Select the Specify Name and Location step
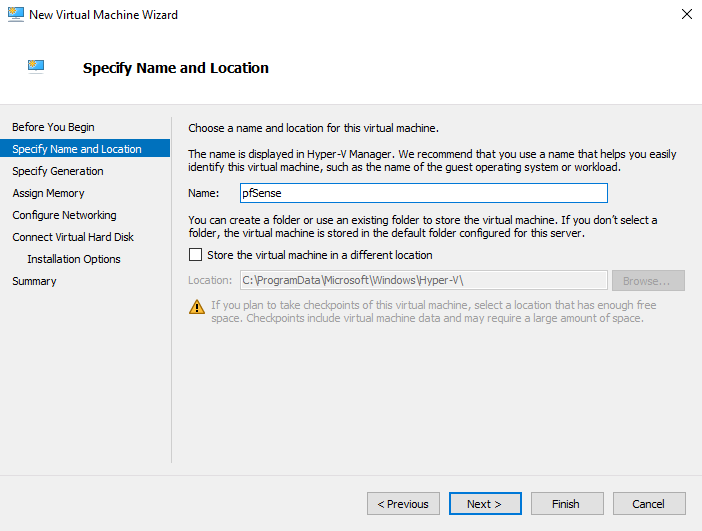This screenshot has height=531, width=702. point(77,149)
